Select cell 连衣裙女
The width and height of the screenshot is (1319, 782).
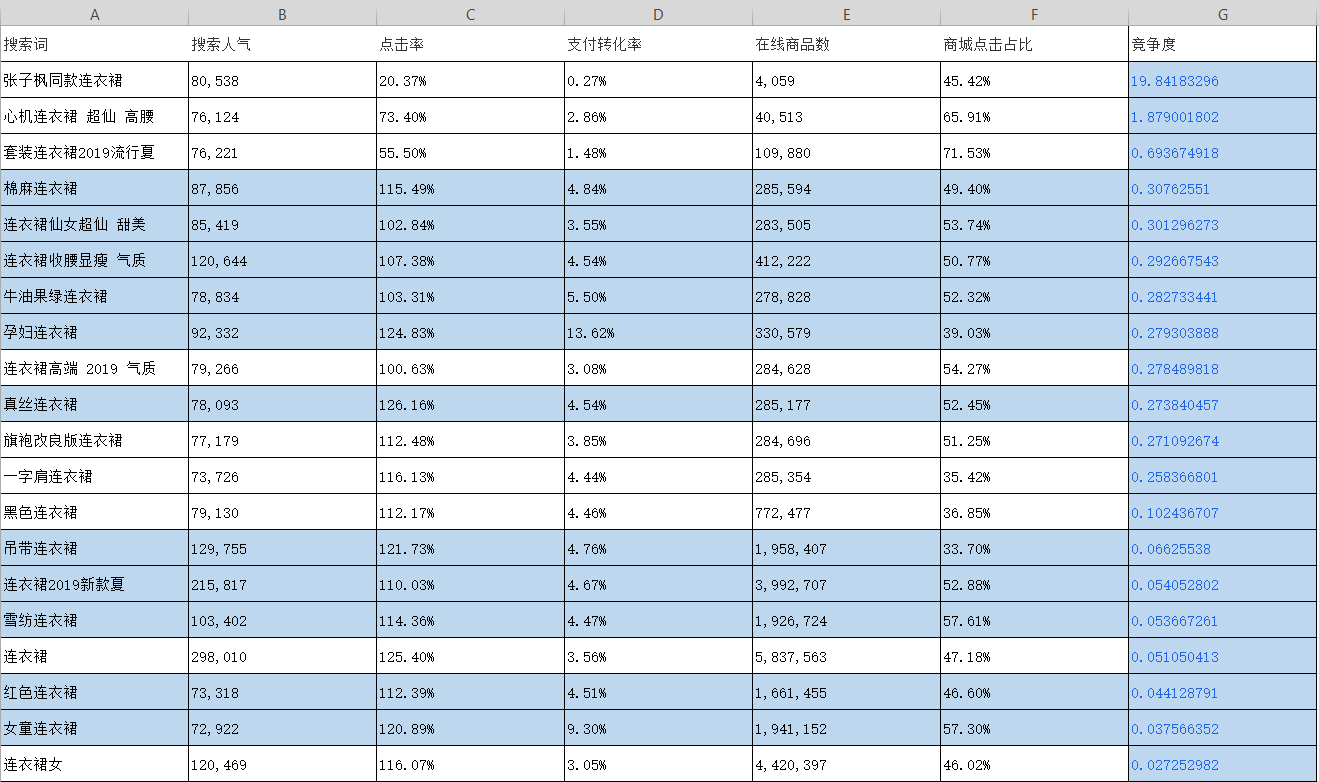tap(94, 764)
